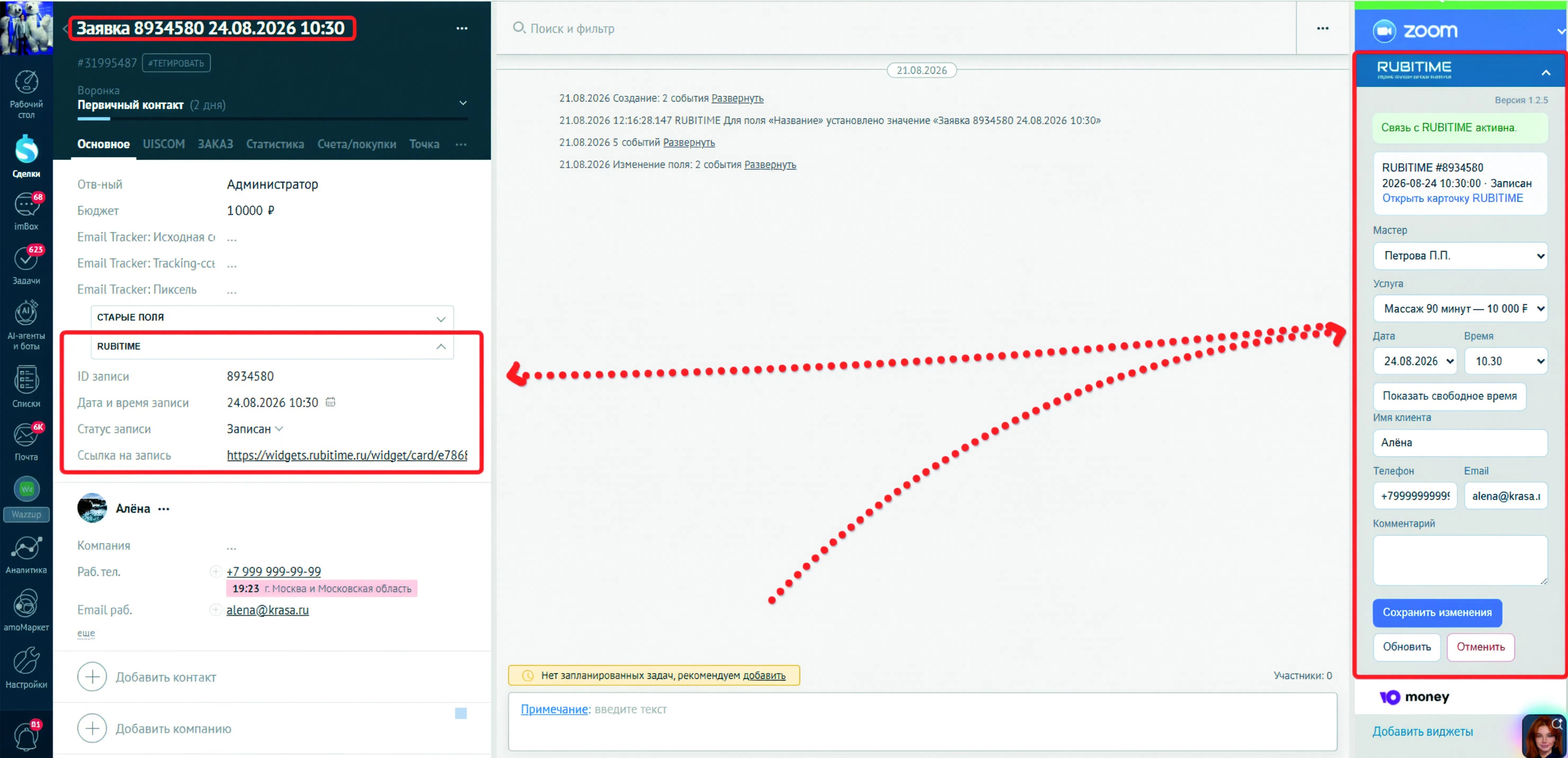Click the add icon beside Раб. тел.
The width and height of the screenshot is (1568, 758).
[x=215, y=571]
